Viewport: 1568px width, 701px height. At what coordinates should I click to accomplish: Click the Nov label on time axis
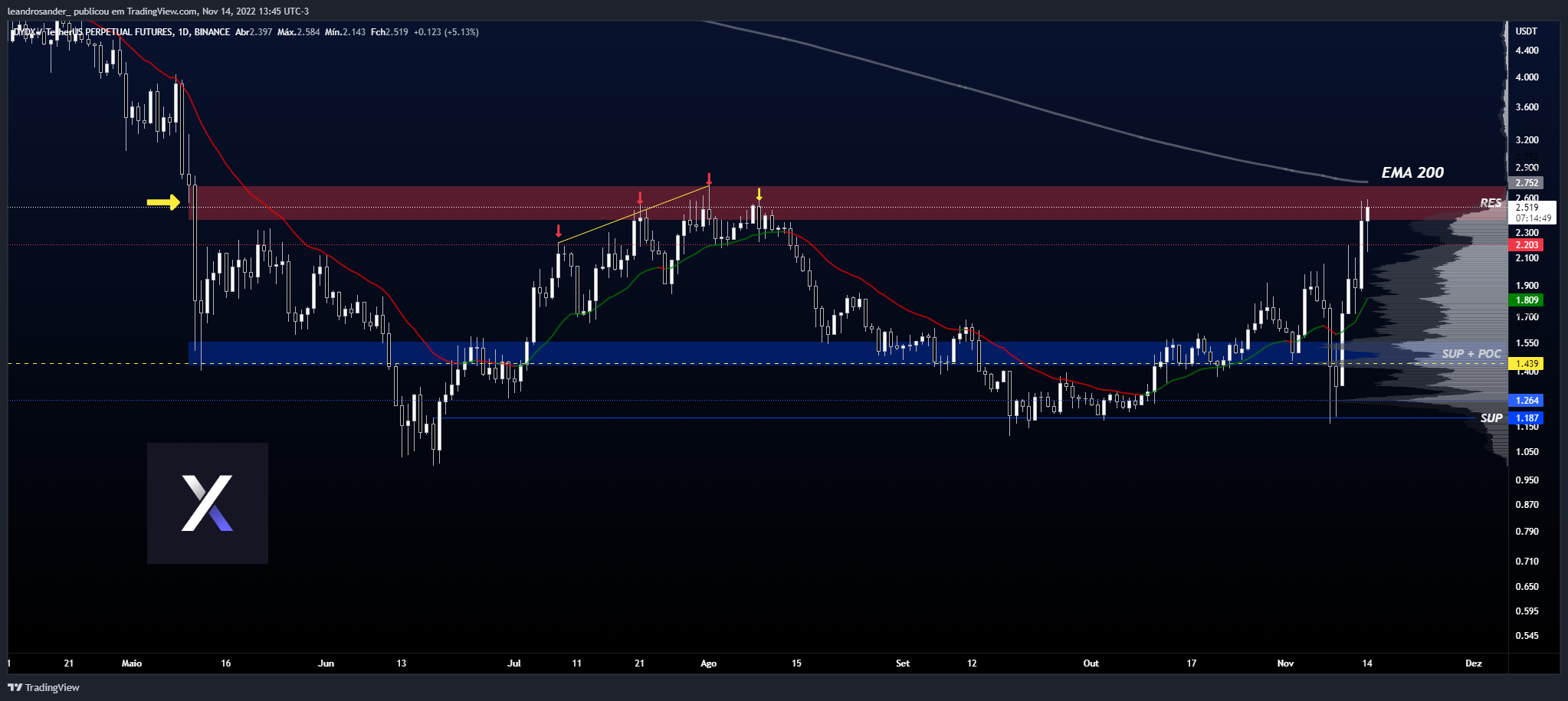point(1285,663)
